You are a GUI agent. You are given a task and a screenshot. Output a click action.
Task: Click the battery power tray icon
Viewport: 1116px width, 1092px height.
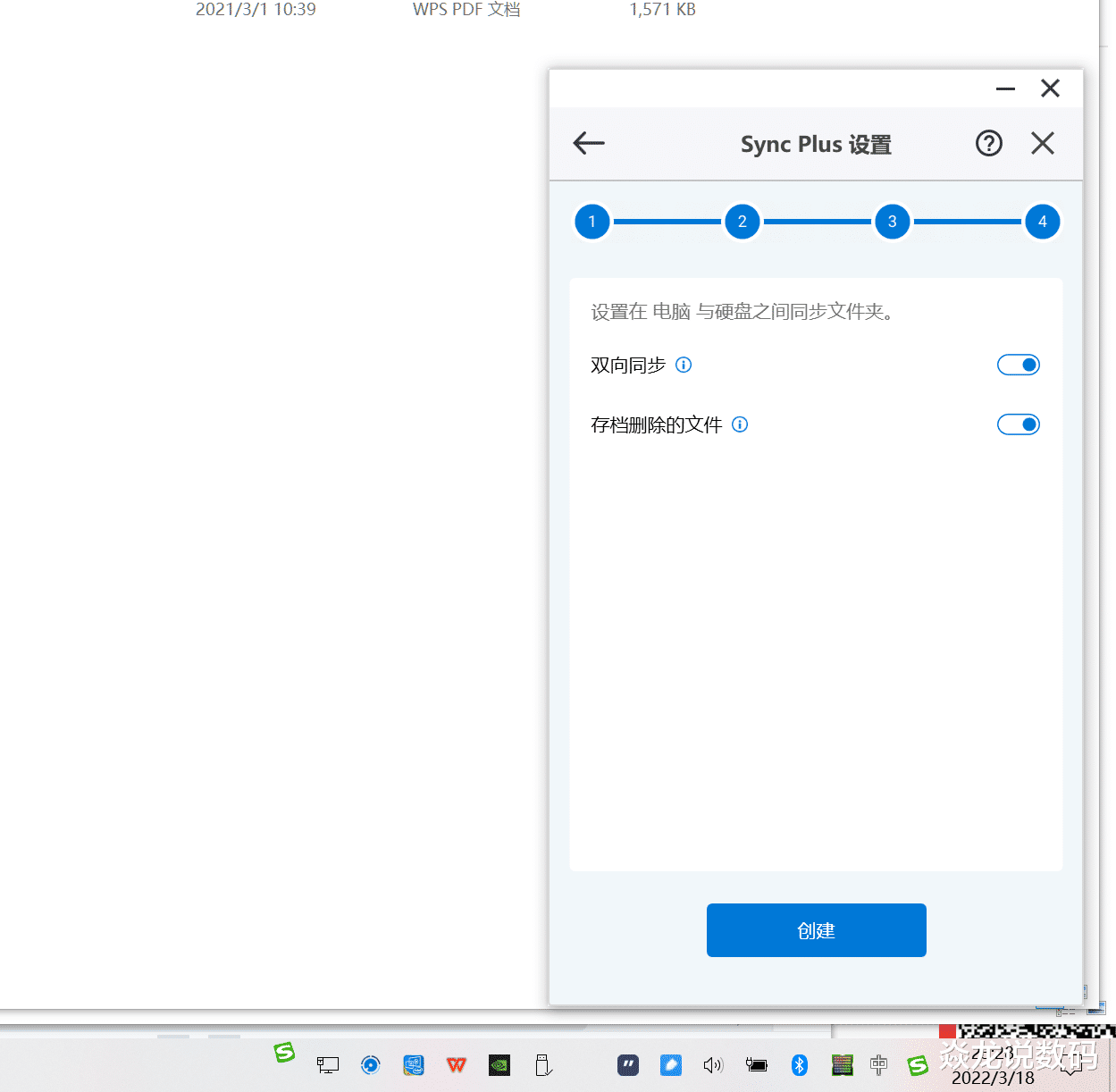pyautogui.click(x=756, y=1064)
